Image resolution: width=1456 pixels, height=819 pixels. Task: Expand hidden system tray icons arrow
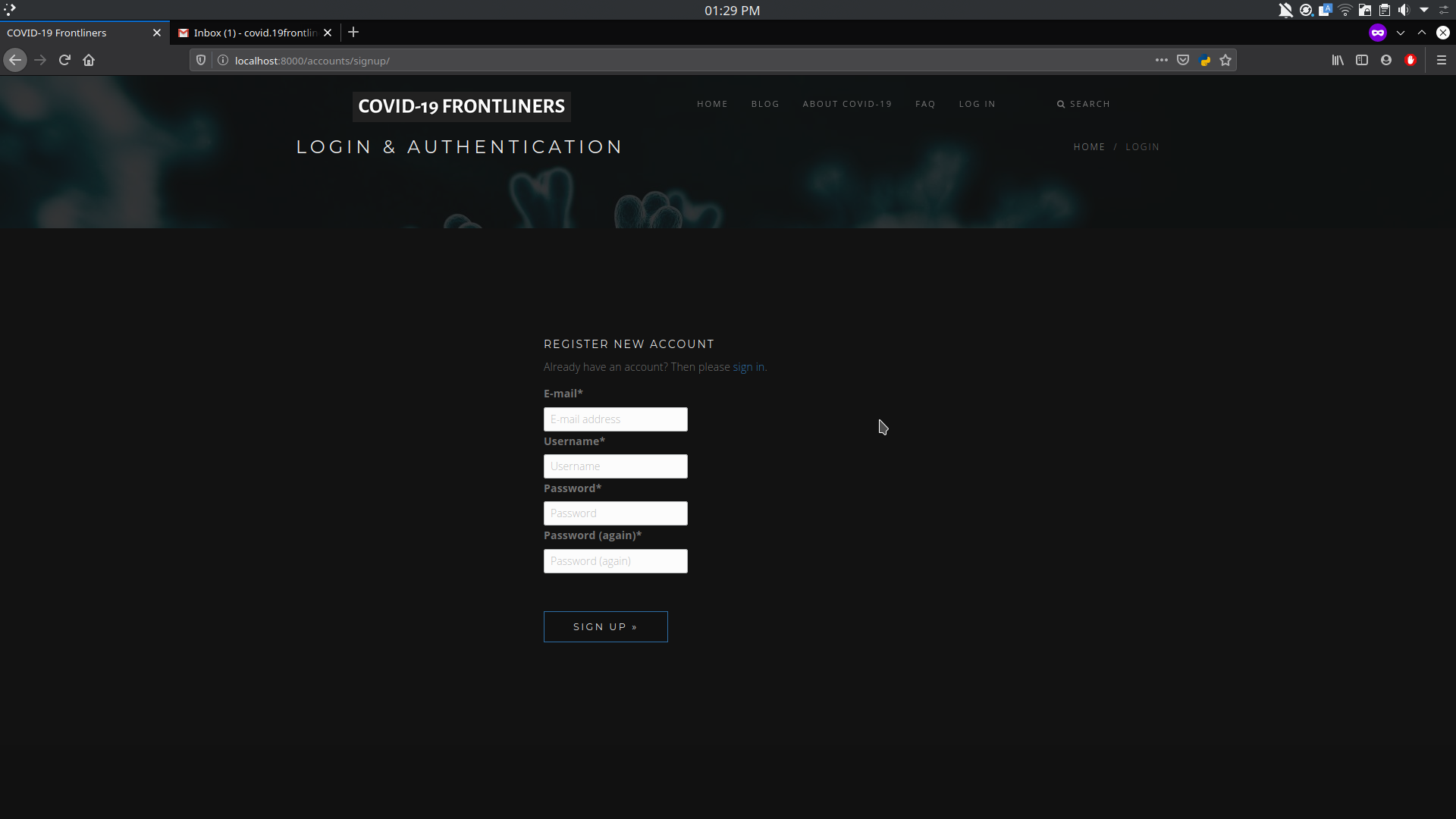(x=1424, y=11)
